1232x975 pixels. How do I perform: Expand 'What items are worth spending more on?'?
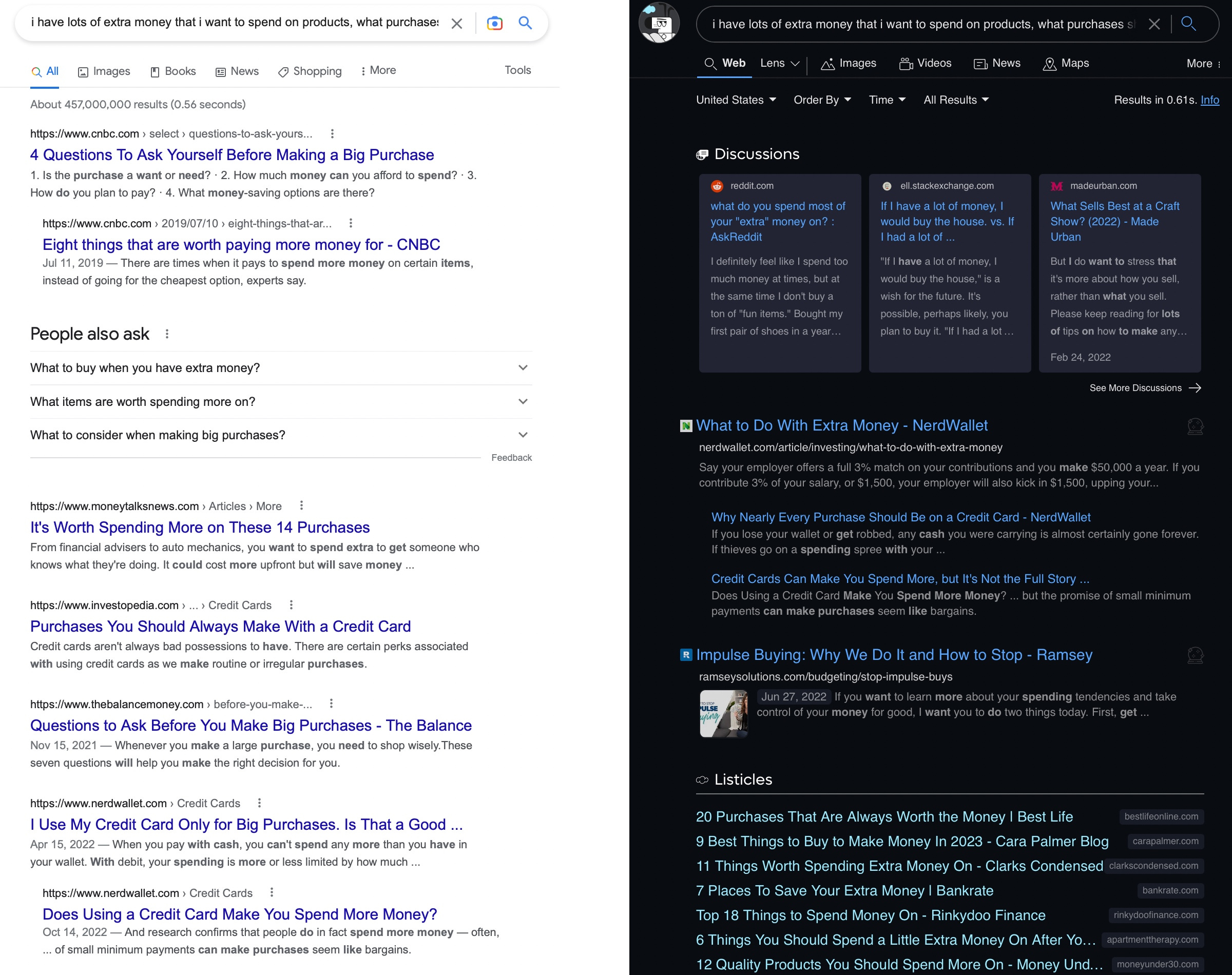tap(281, 402)
